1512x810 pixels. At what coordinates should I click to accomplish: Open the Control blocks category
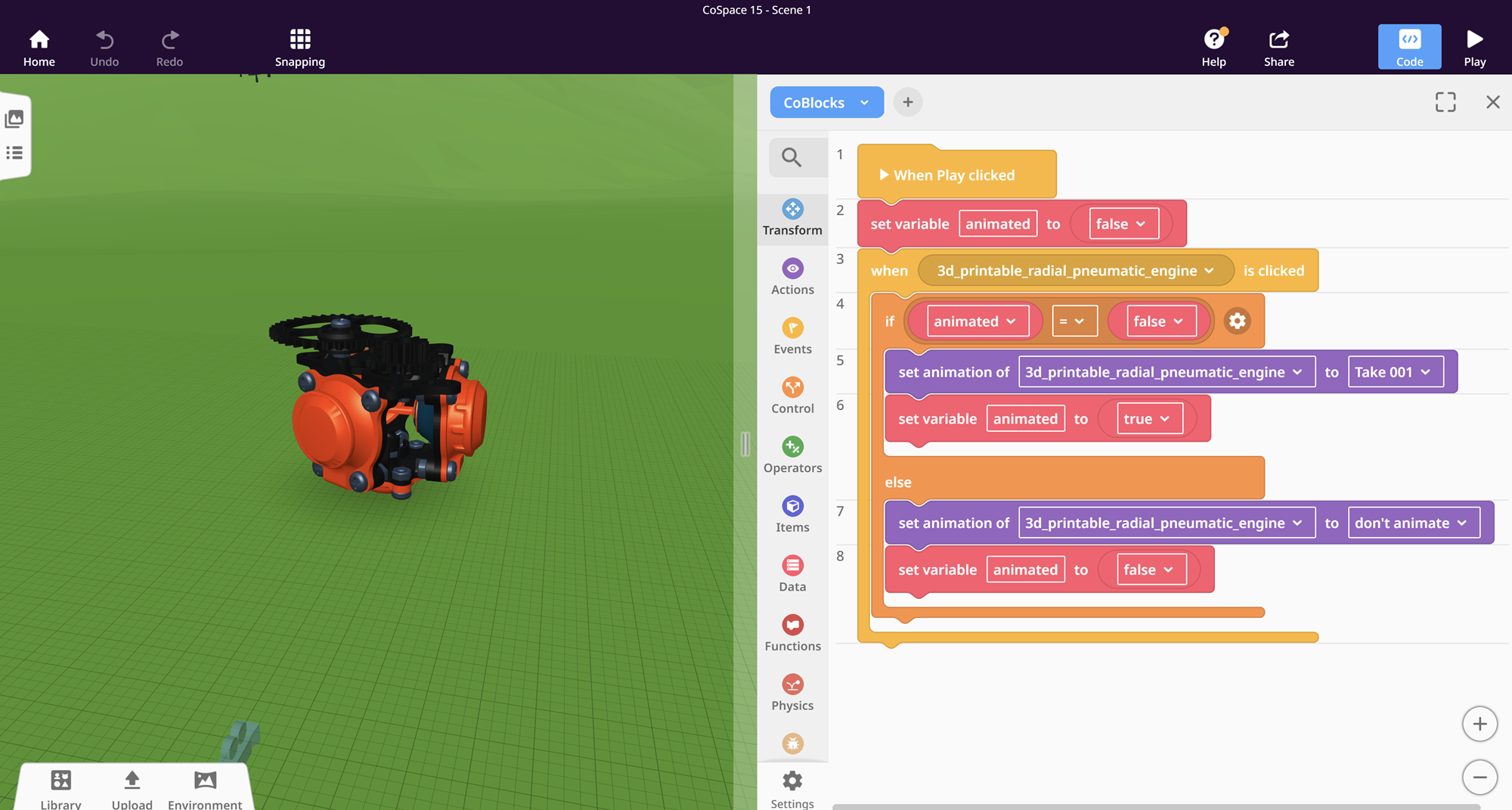[x=792, y=396]
